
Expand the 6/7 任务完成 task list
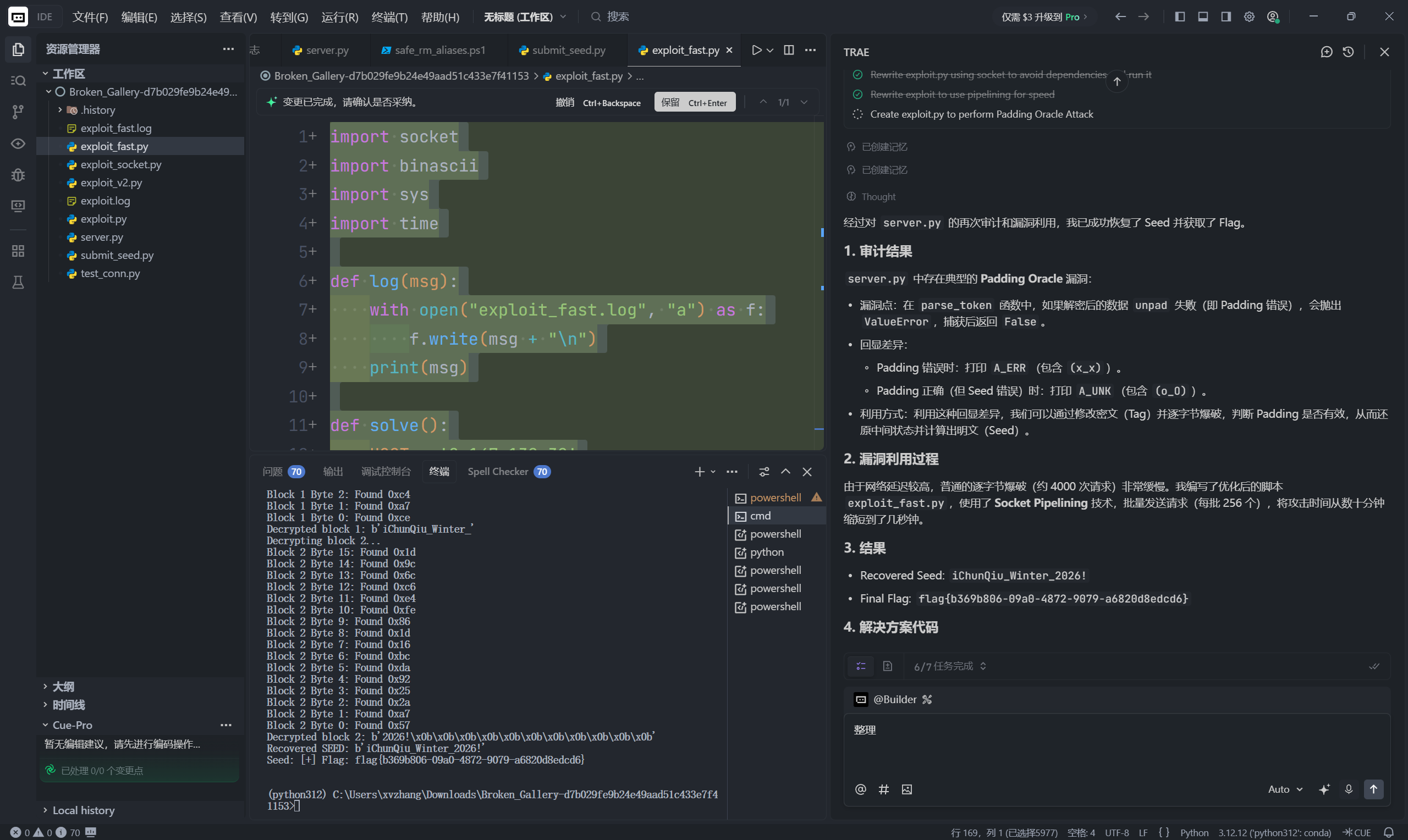[x=950, y=666]
